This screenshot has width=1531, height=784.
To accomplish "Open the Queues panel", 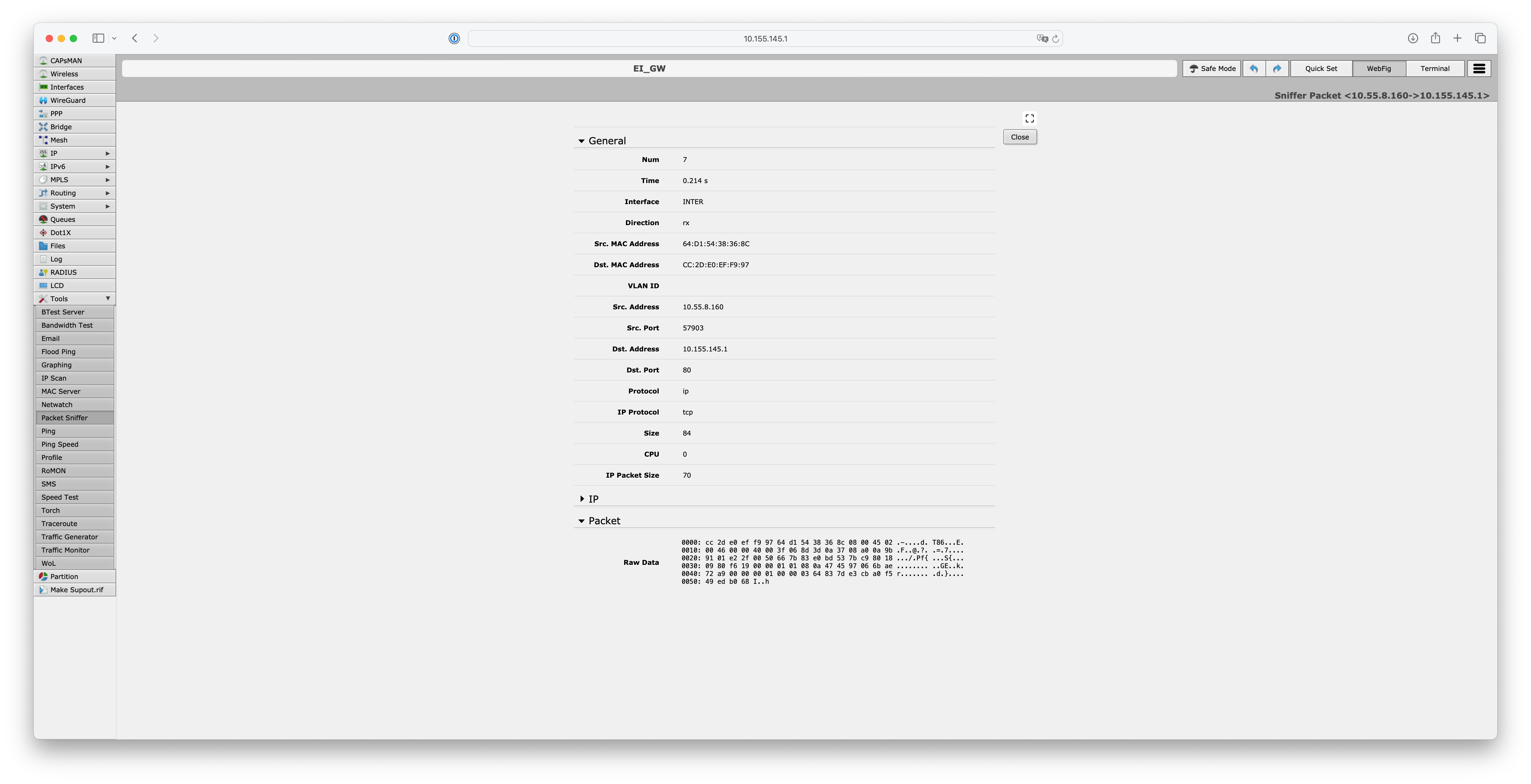I will coord(63,219).
